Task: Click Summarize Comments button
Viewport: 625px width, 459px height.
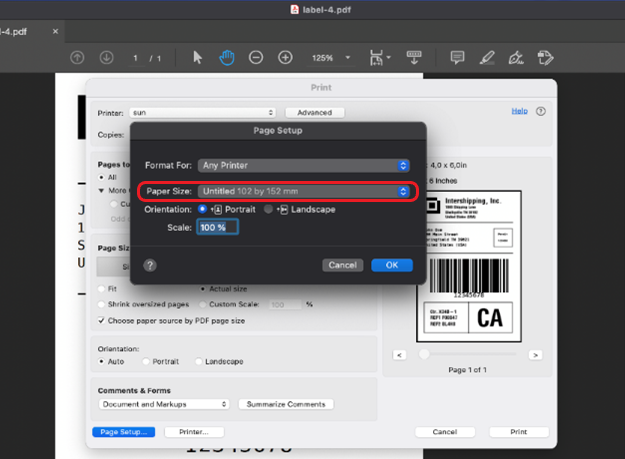Action: [x=286, y=404]
